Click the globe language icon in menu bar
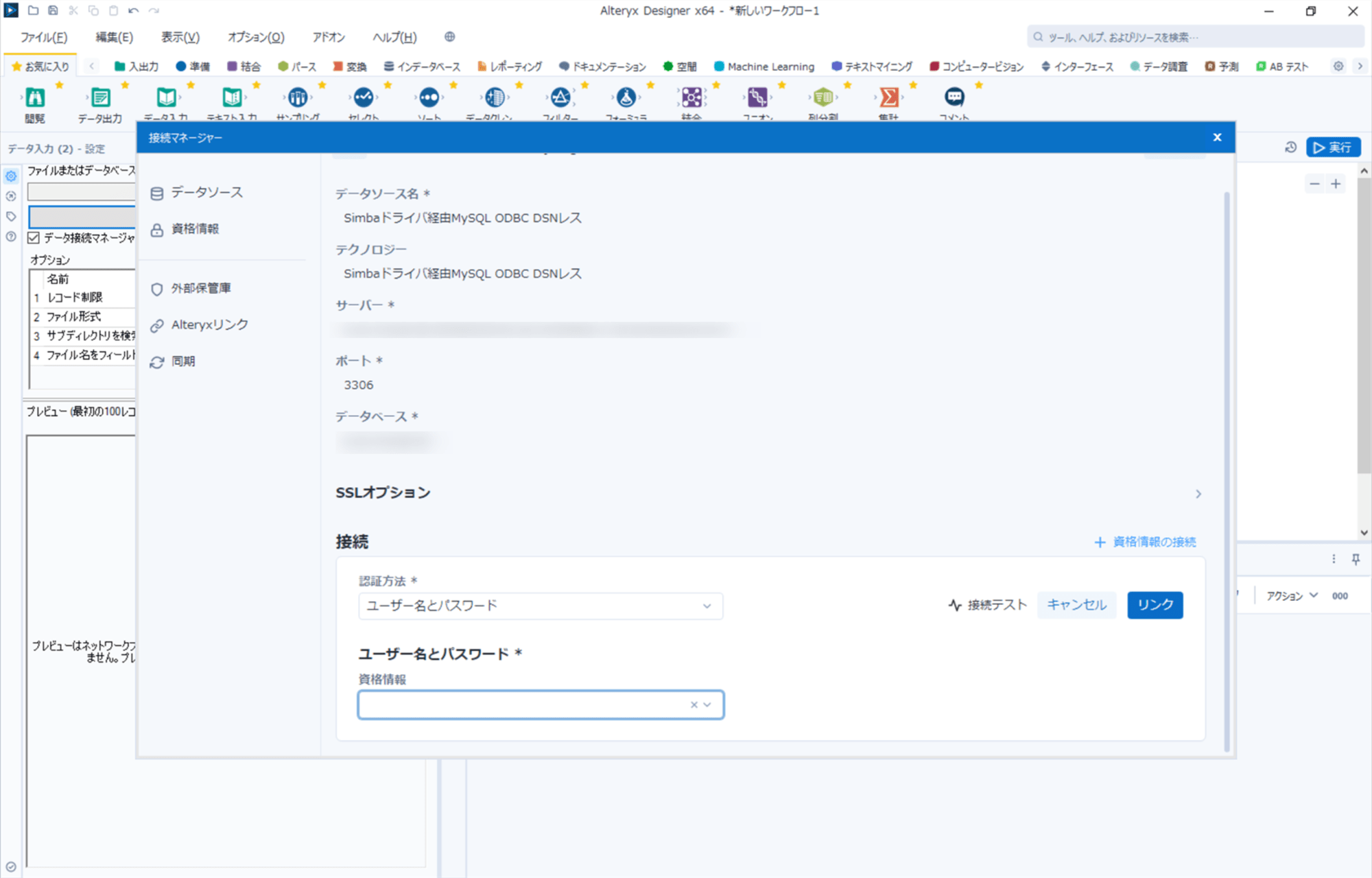Viewport: 1372px width, 878px height. (449, 37)
